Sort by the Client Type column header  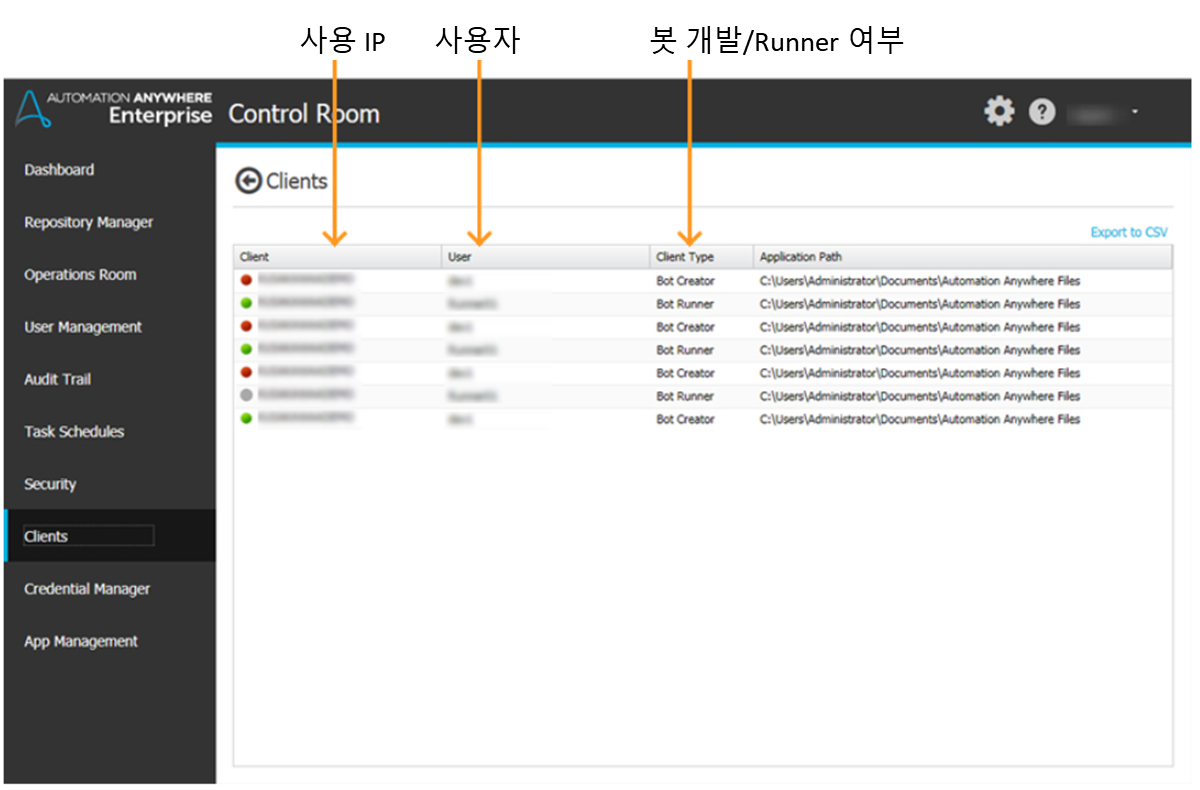pos(702,257)
